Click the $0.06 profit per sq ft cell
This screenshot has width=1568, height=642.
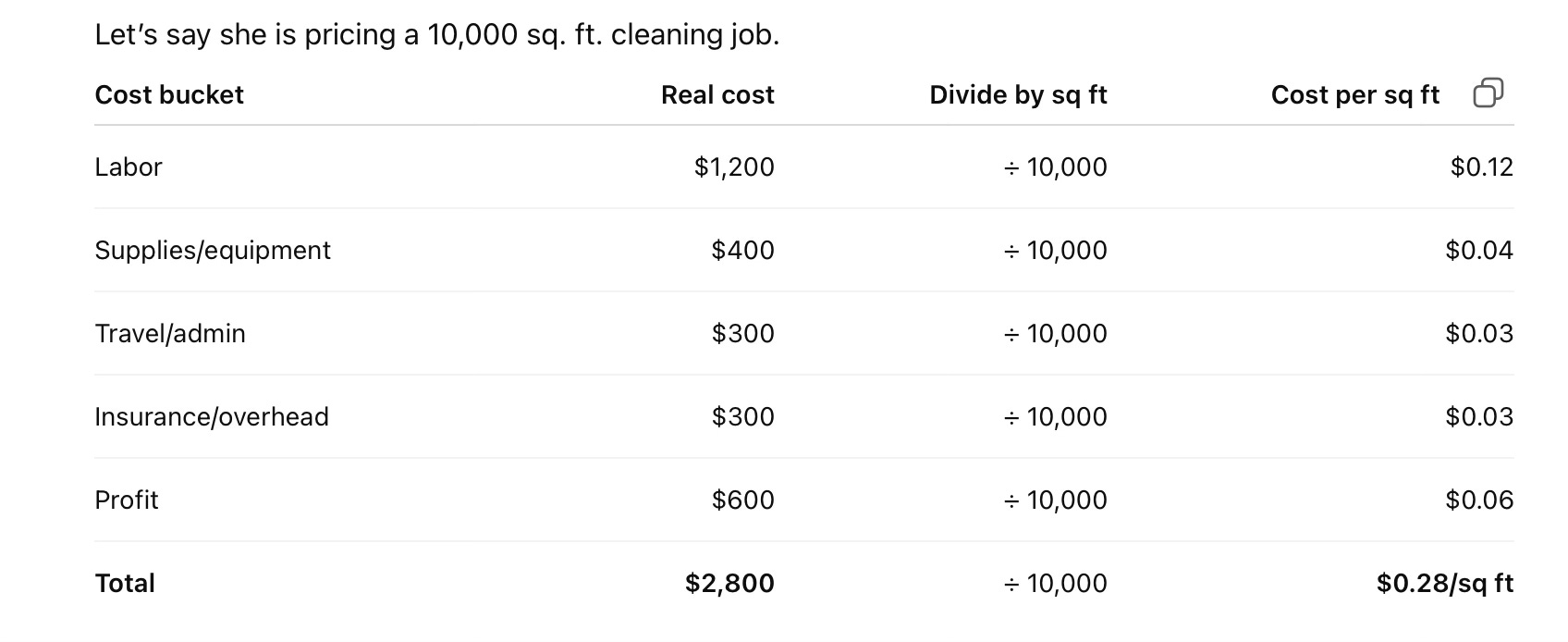point(1479,500)
